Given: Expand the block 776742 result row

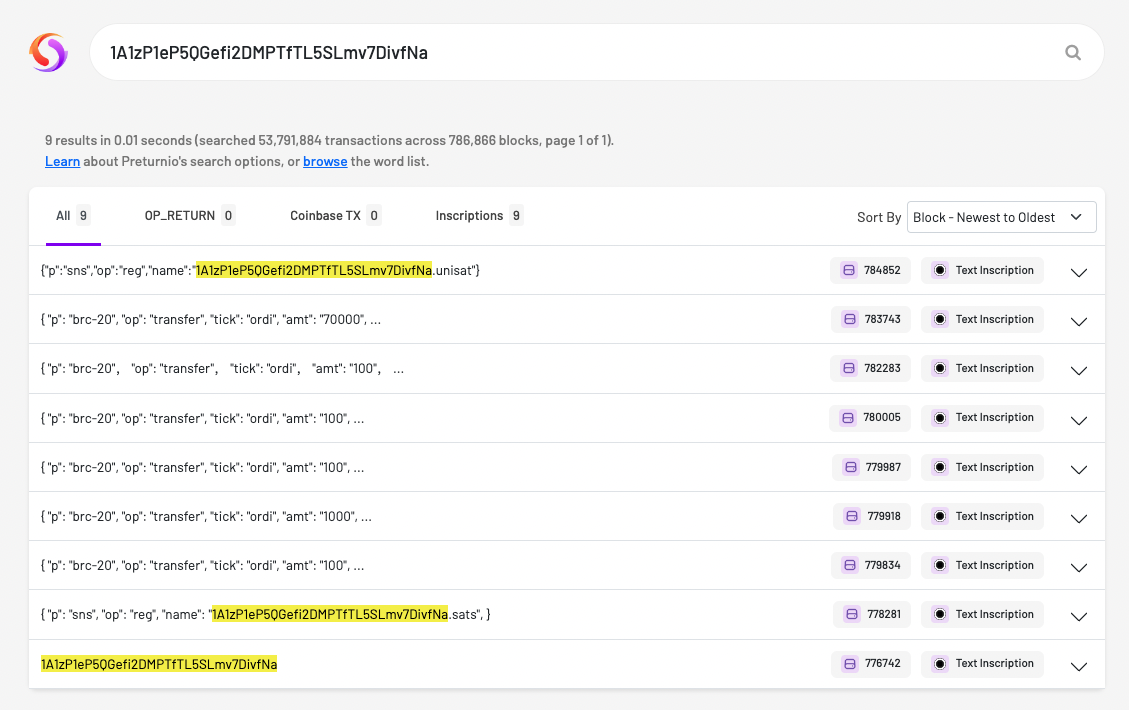Looking at the screenshot, I should point(1079,666).
